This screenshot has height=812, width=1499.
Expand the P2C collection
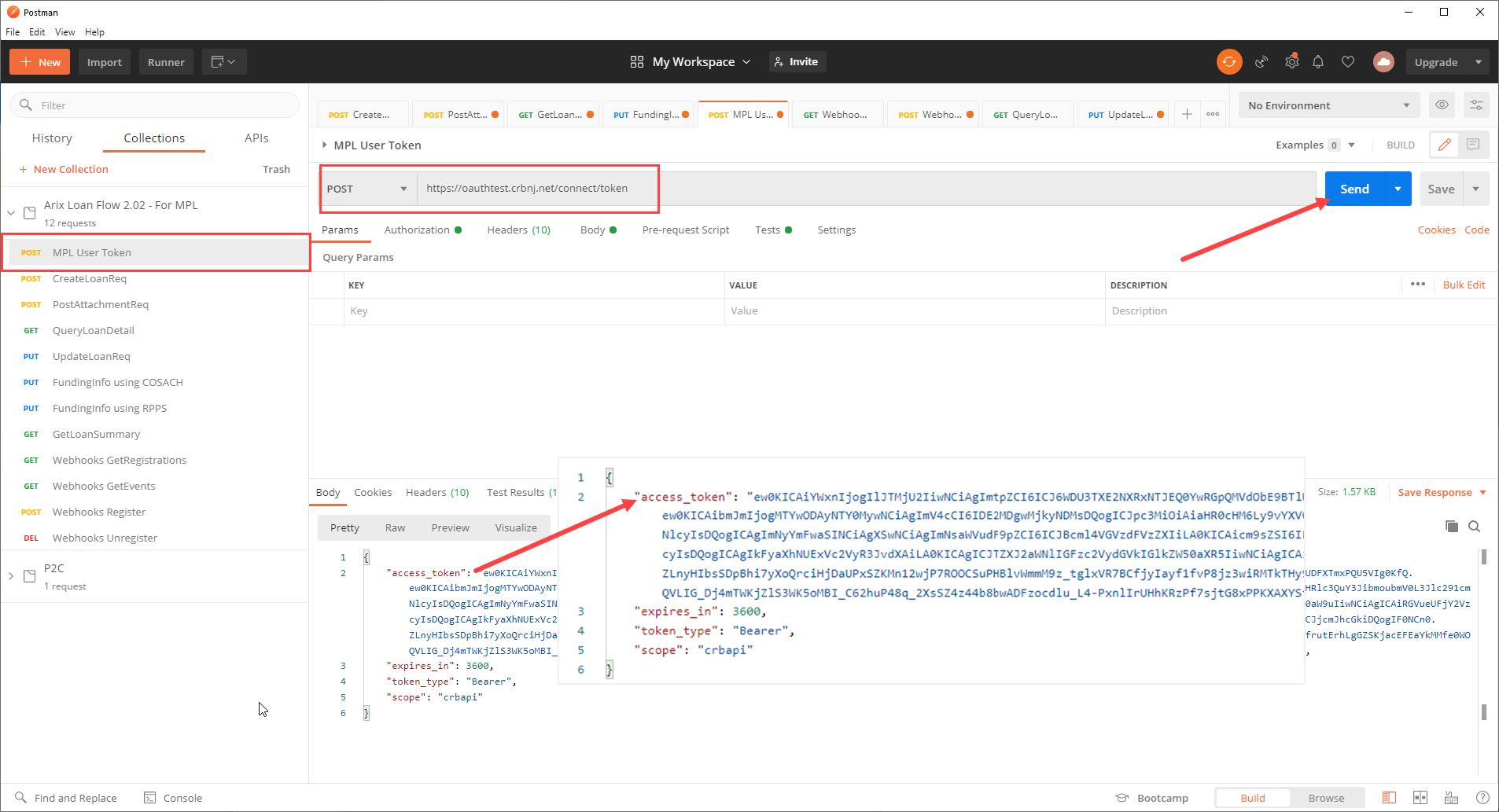point(11,576)
